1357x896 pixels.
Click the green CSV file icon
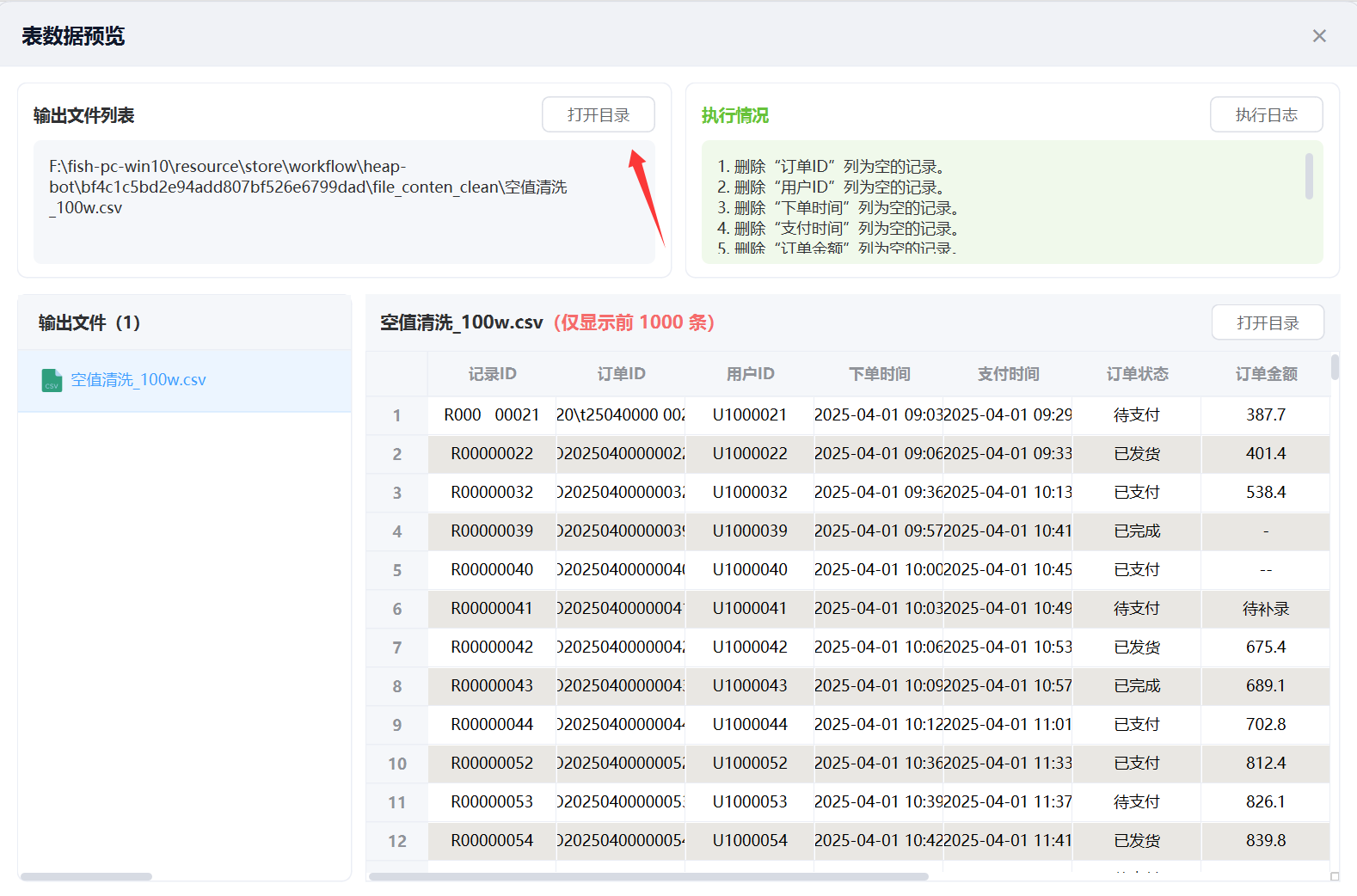point(52,380)
